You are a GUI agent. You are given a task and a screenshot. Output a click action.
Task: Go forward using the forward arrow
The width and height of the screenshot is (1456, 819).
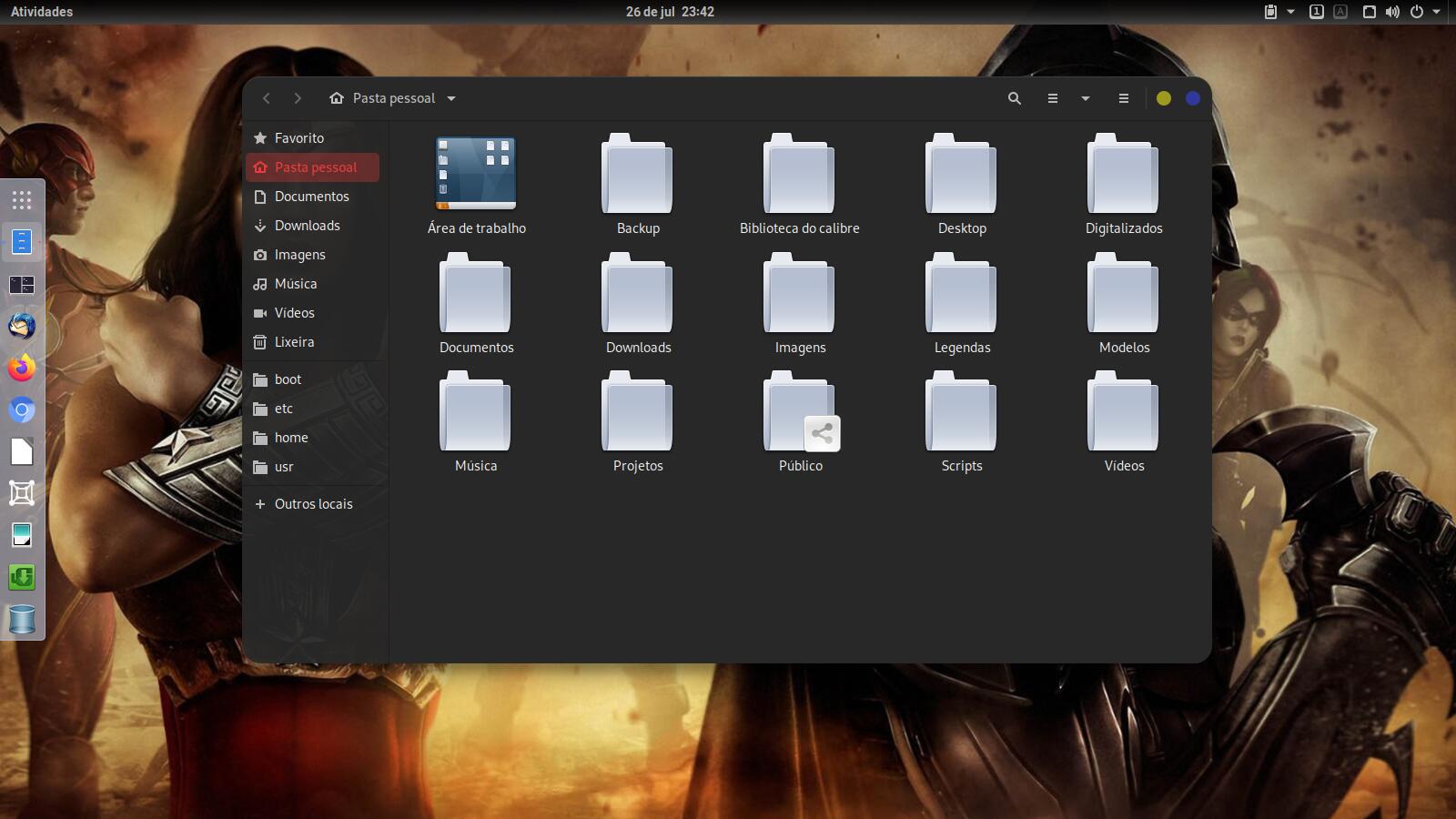(298, 98)
